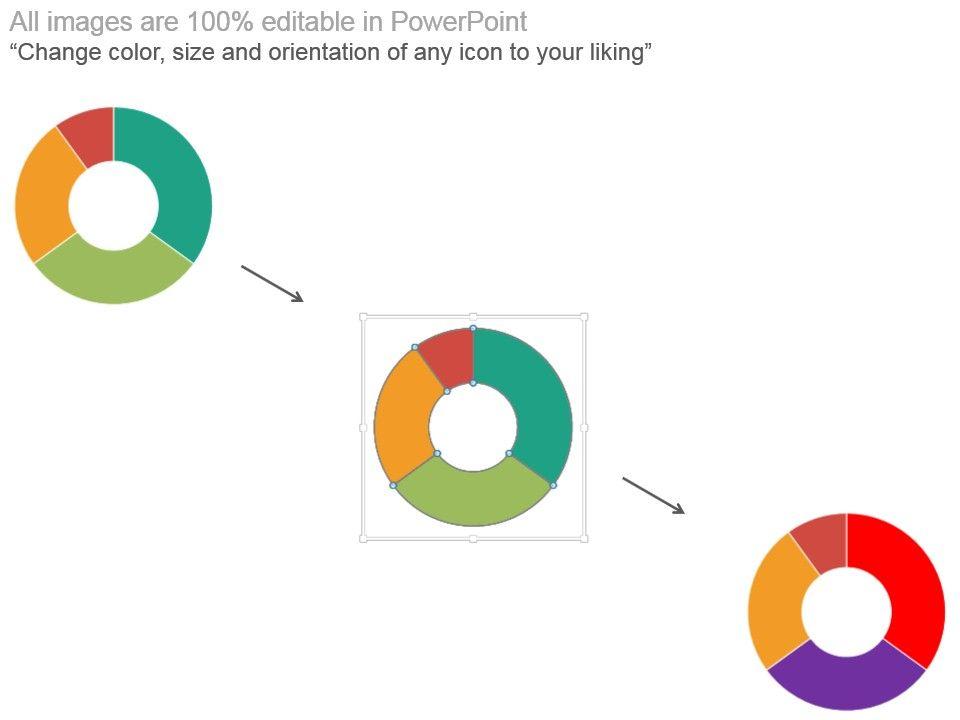Select small red segment of top-left donut

point(90,135)
